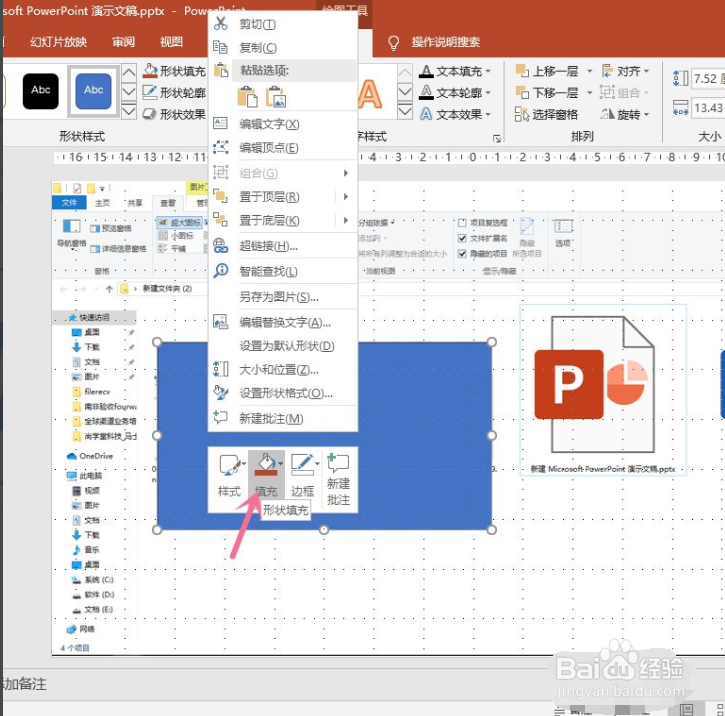The image size is (725, 716).
Task: Click the Format Shape paint icon
Action: (221, 393)
